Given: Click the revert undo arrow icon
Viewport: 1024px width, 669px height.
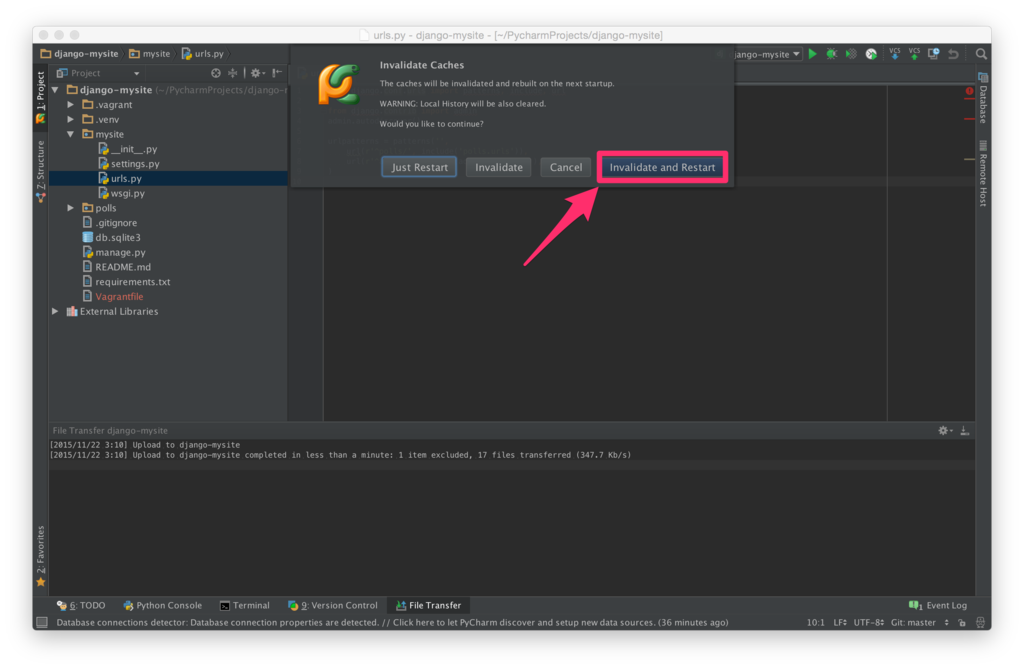Looking at the screenshot, I should 953,54.
